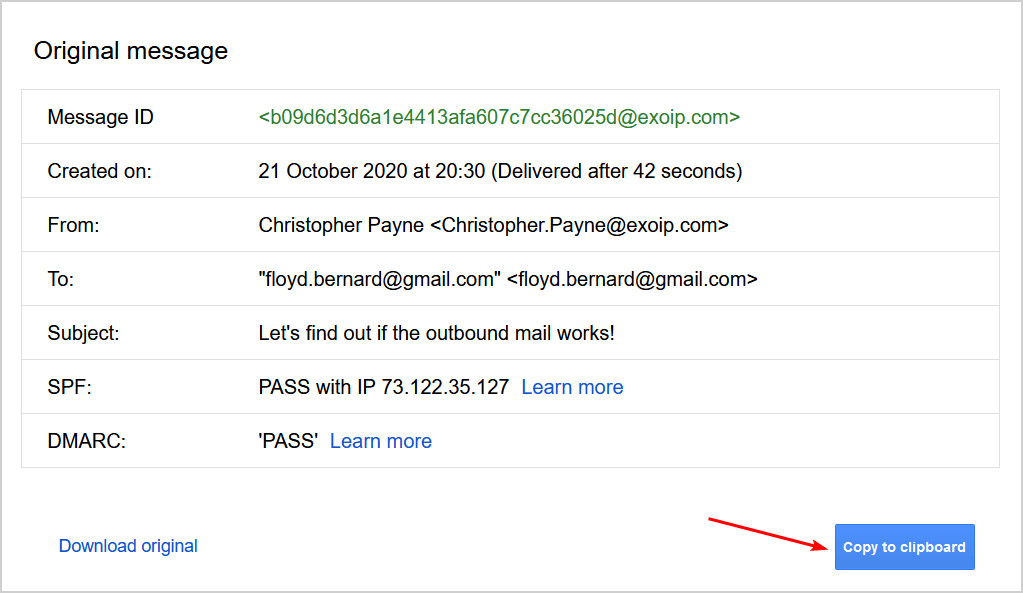Screen dimensions: 1023x593
Task: Click the To row label
Action: (61, 279)
